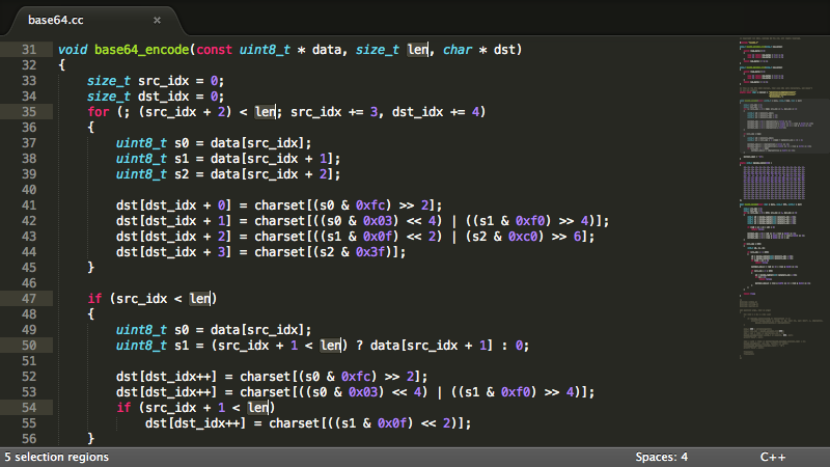Close the base64.cc tab
This screenshot has width=831, height=468.
pos(157,20)
